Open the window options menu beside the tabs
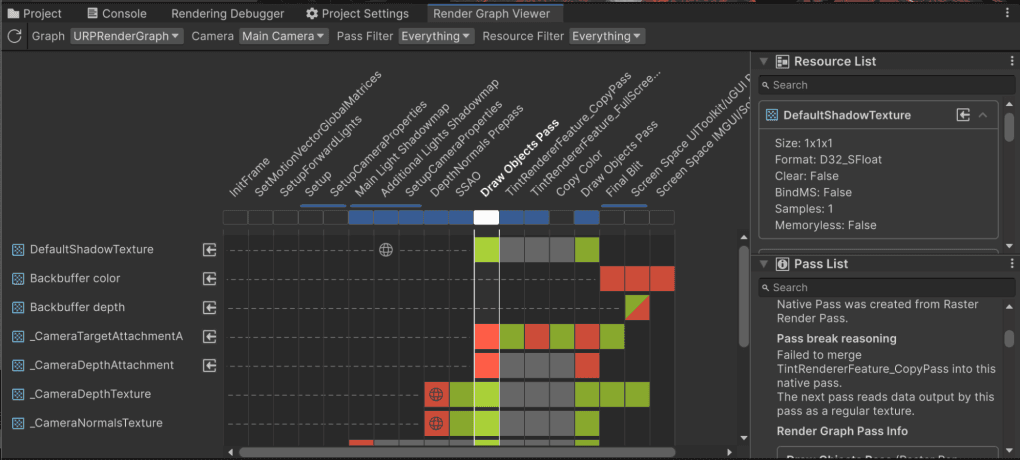This screenshot has width=1020, height=460. (1008, 13)
